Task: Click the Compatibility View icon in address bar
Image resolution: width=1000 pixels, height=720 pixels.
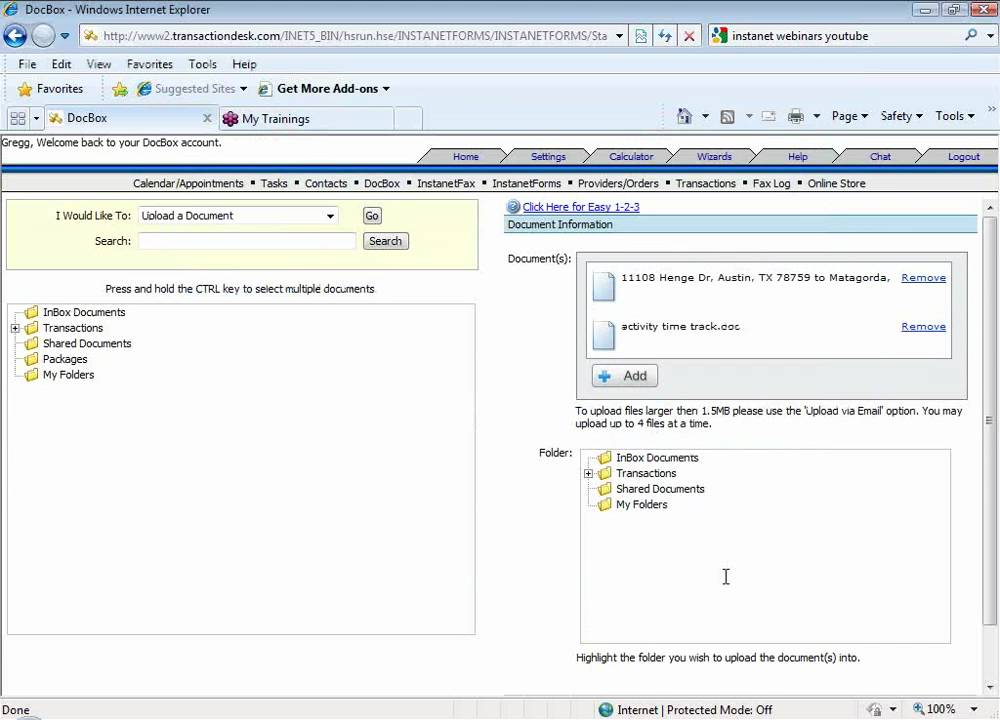Action: (640, 36)
